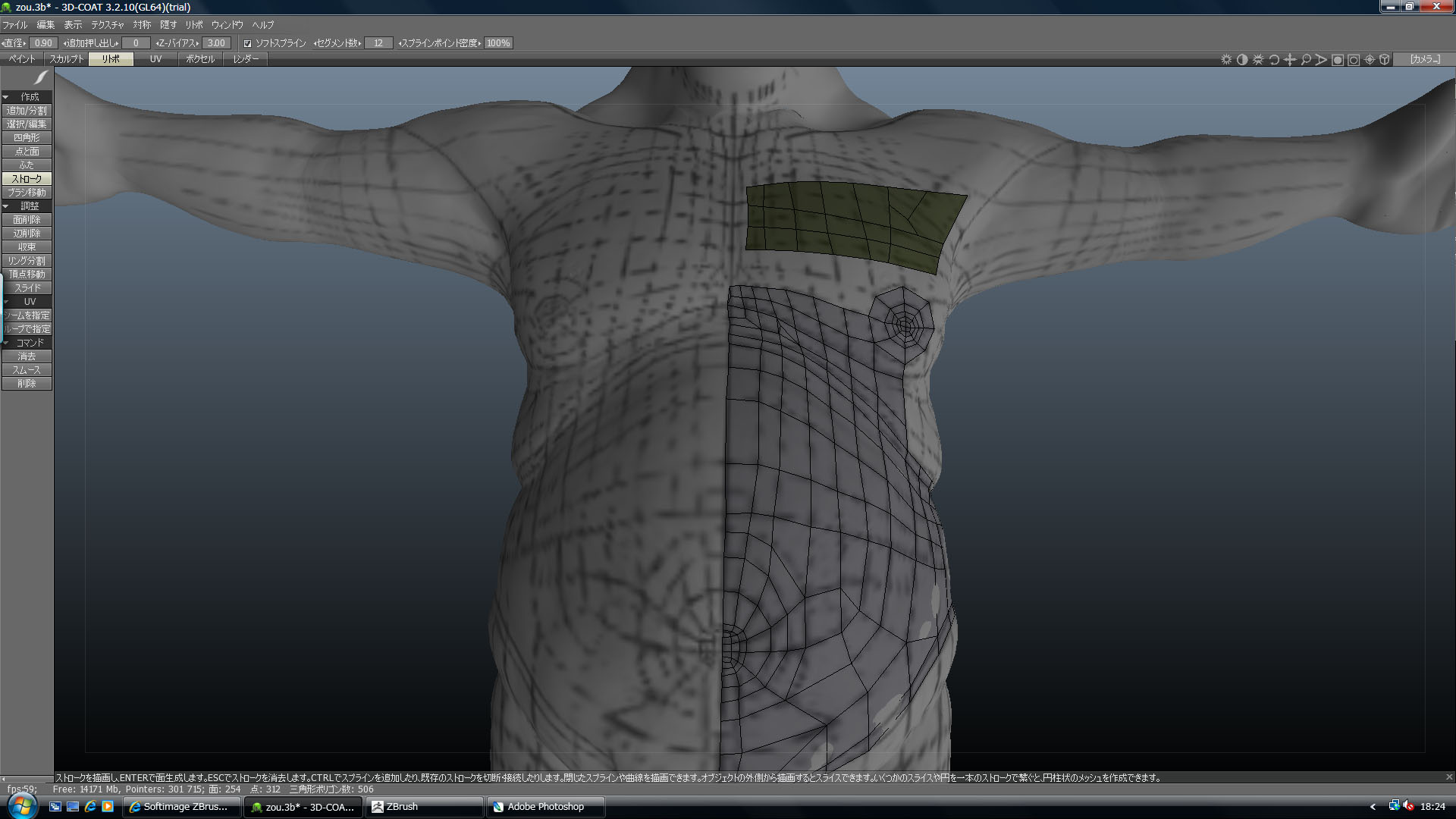This screenshot has width=1456, height=819.
Task: Collapse the 調整 section
Action: (x=6, y=206)
